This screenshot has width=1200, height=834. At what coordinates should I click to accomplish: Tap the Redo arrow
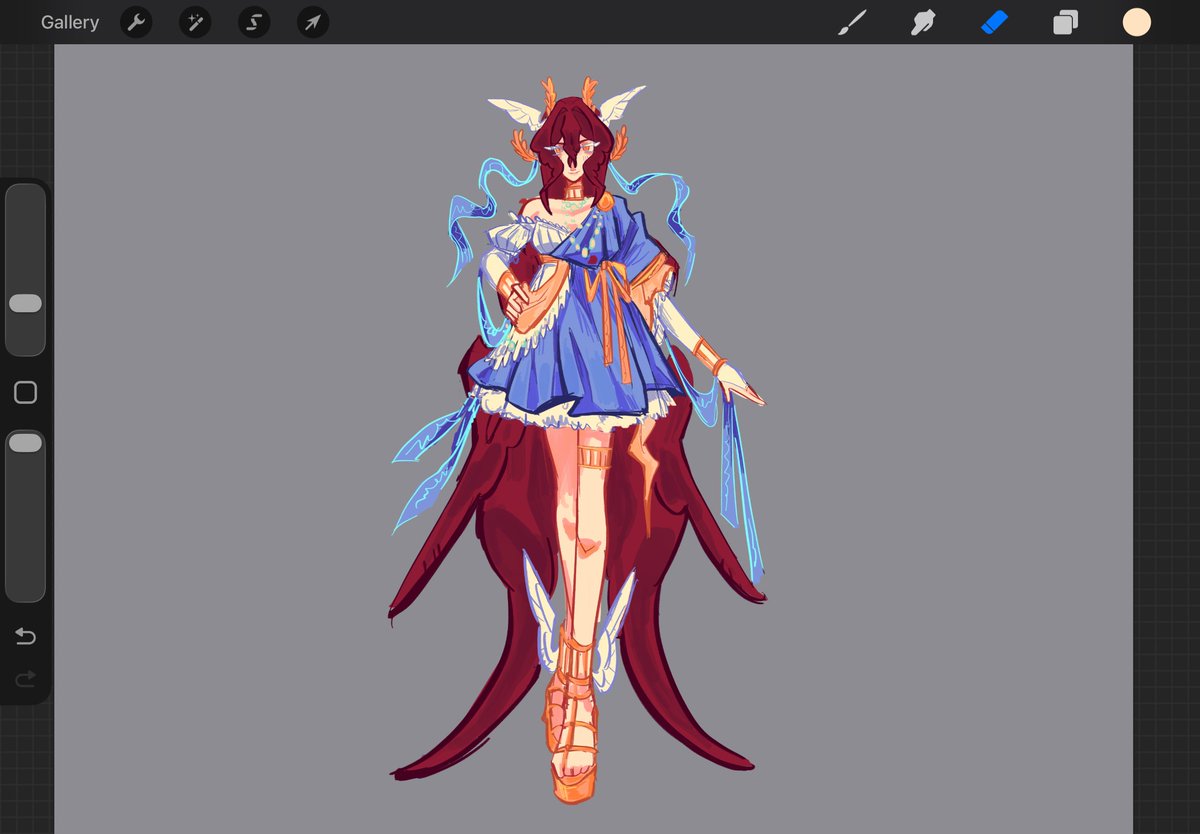(x=25, y=681)
